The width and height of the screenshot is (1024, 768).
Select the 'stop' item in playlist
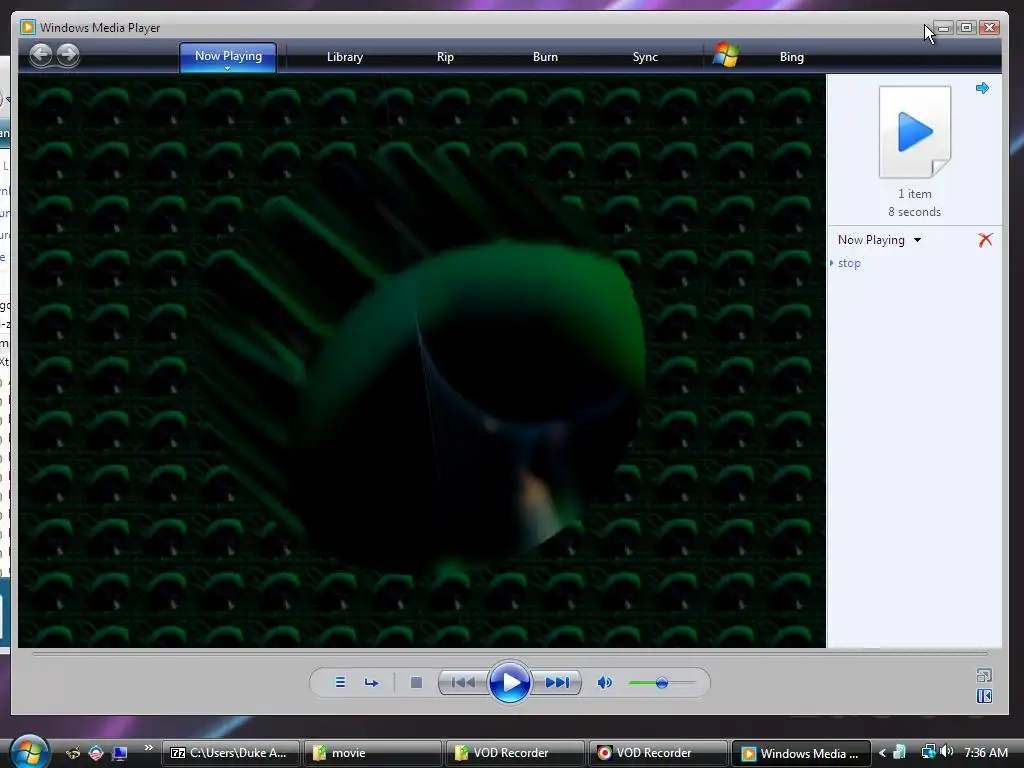(x=849, y=263)
